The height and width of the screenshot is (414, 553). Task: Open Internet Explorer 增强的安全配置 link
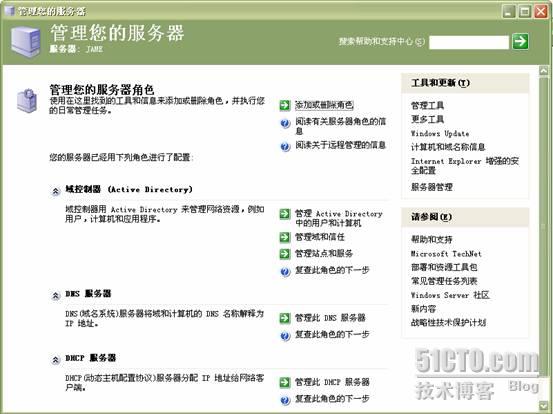pos(465,166)
